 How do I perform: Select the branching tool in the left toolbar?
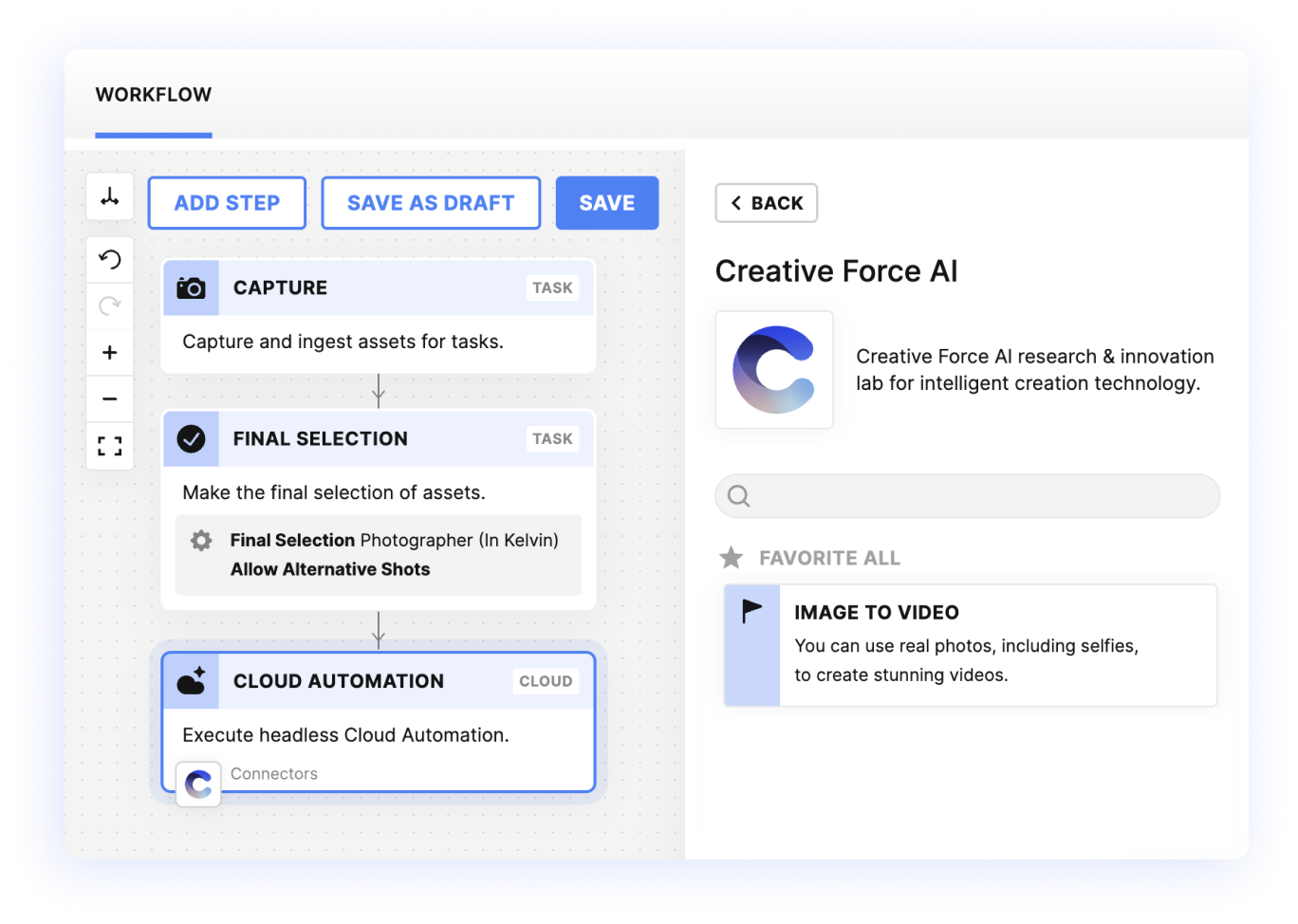pos(109,196)
